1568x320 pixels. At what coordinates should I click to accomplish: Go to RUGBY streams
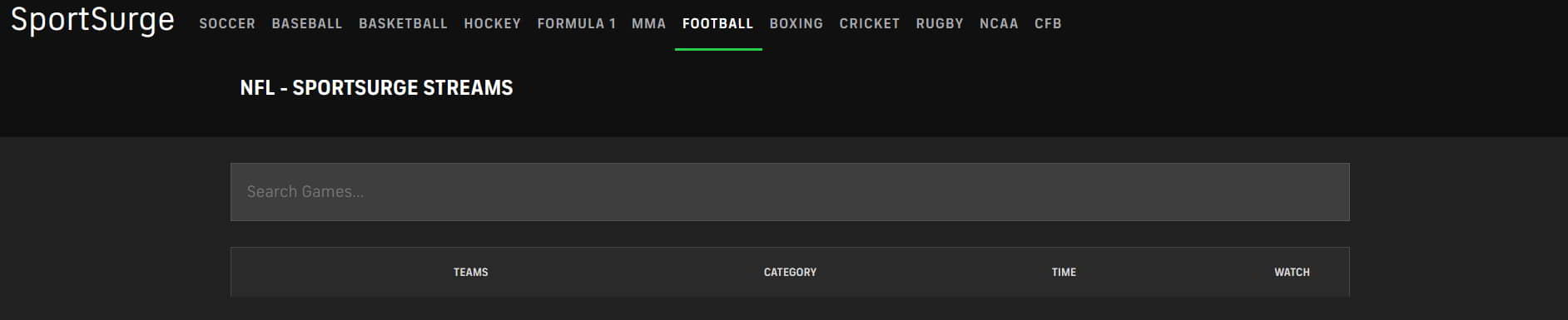tap(940, 24)
